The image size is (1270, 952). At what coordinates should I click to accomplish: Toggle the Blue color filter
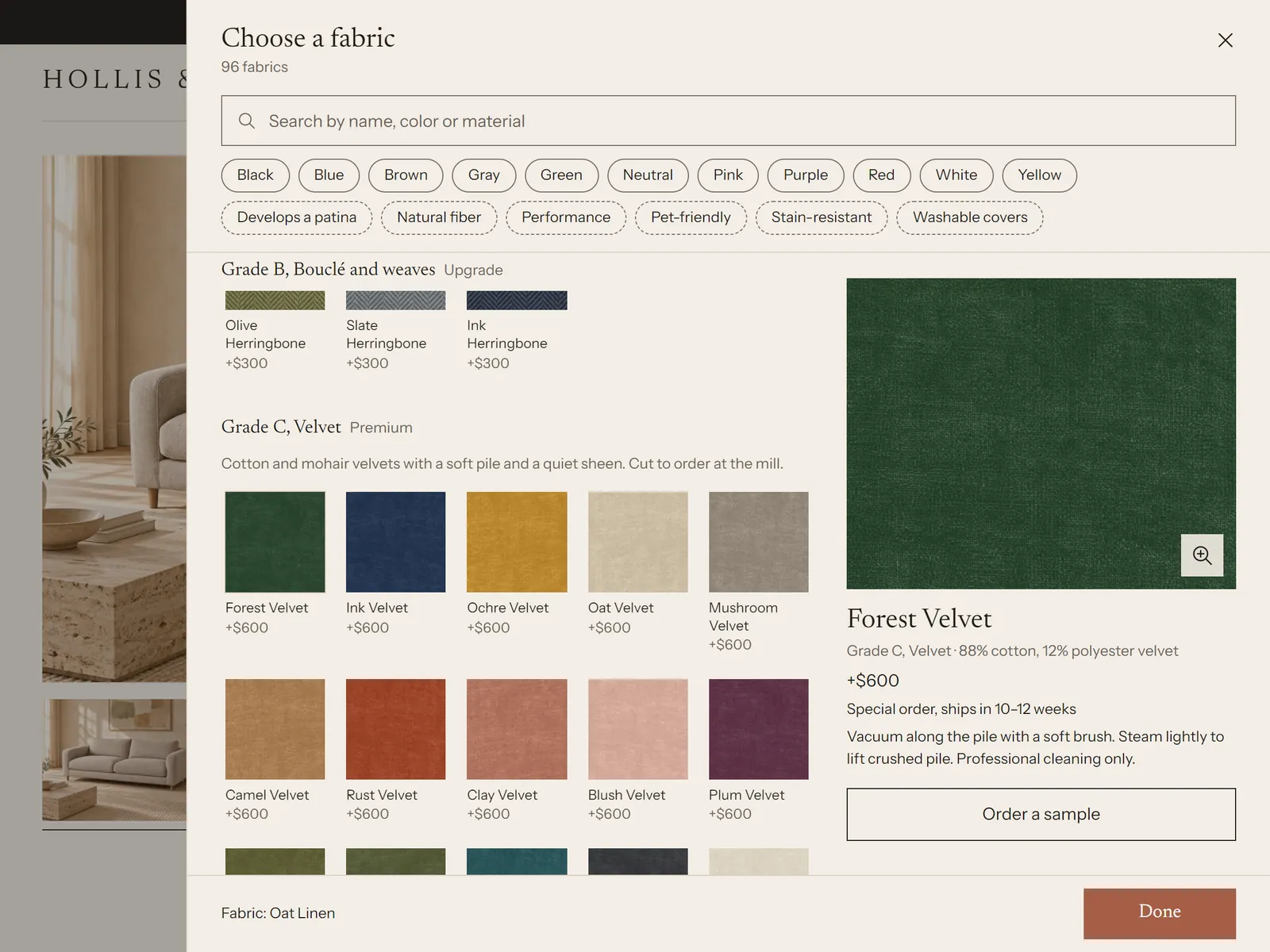pos(329,175)
